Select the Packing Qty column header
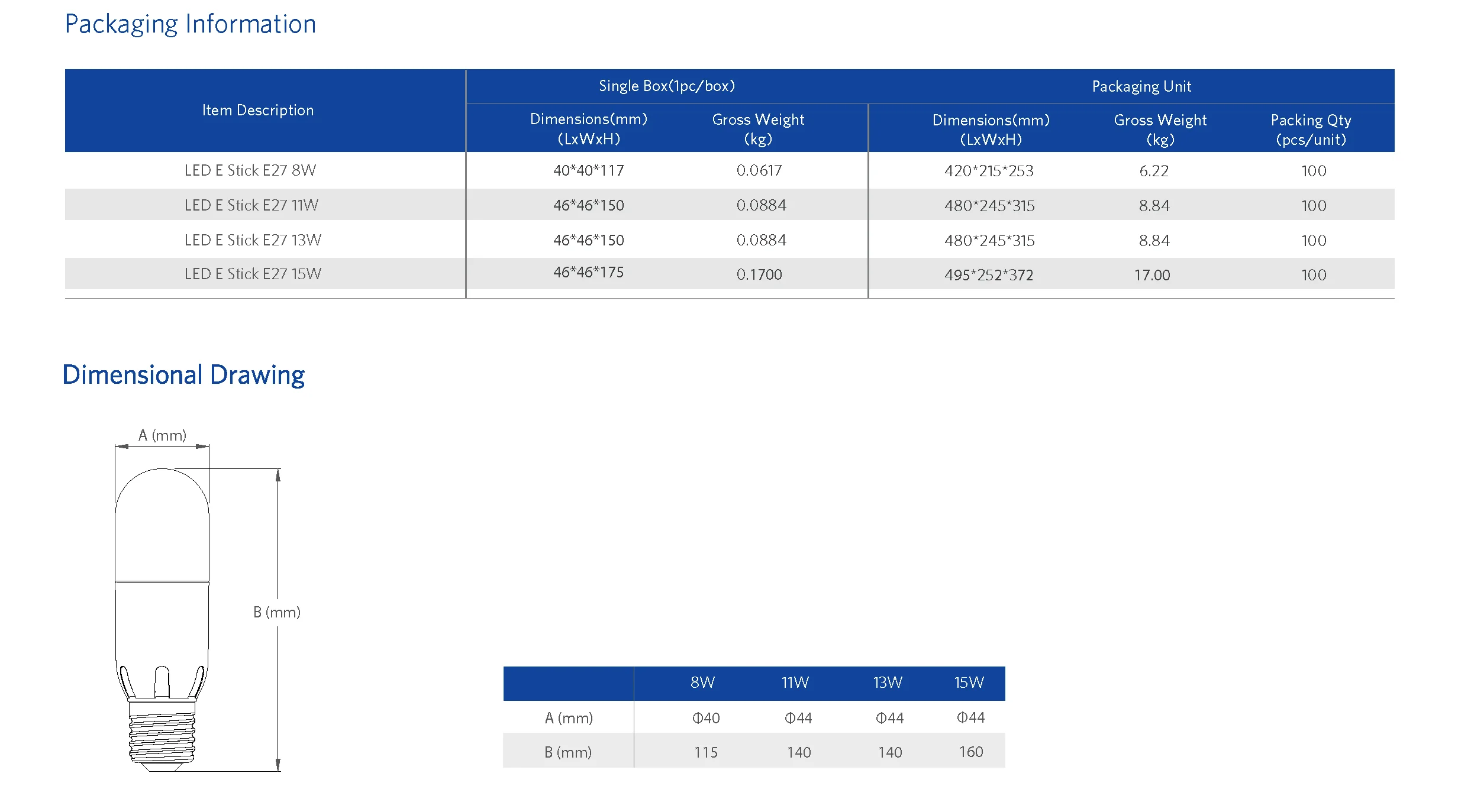1458x812 pixels. tap(1311, 130)
